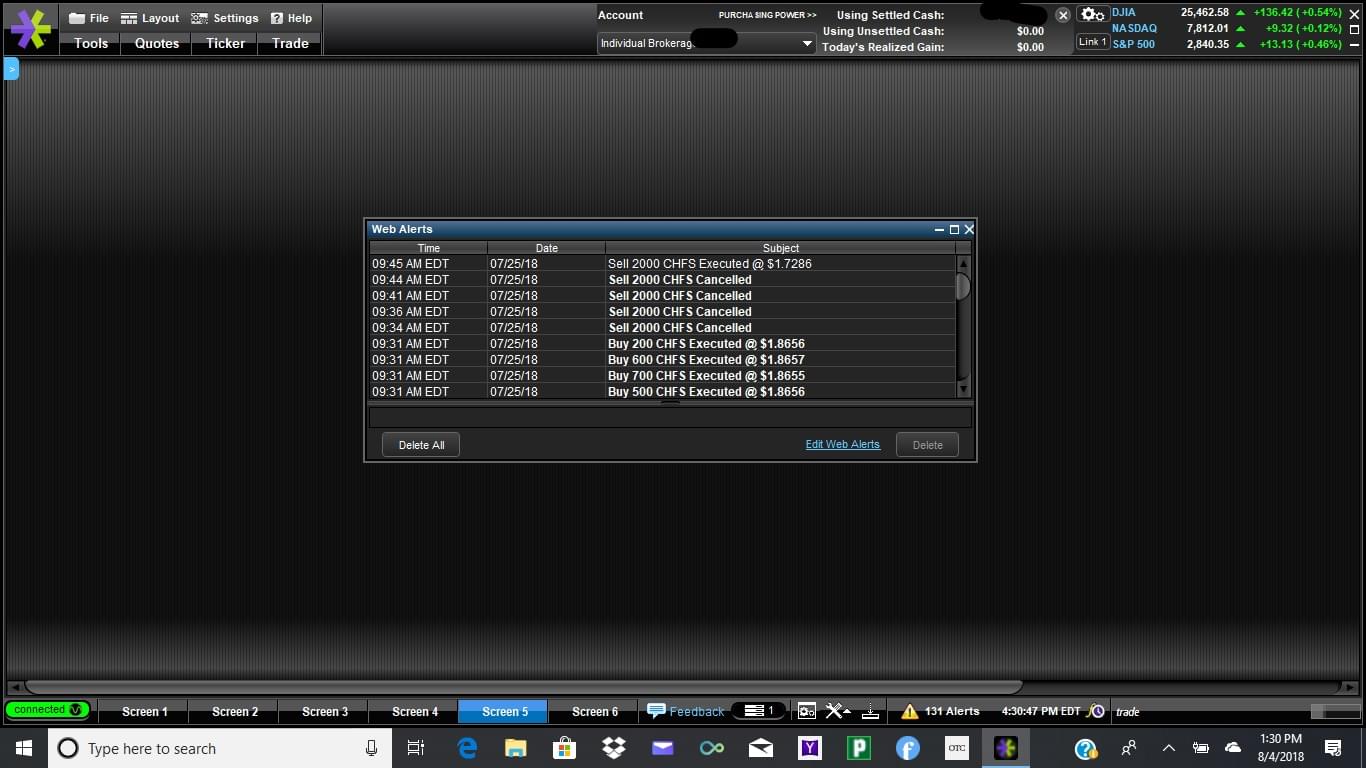Minimize the Web Alerts window

(x=939, y=230)
